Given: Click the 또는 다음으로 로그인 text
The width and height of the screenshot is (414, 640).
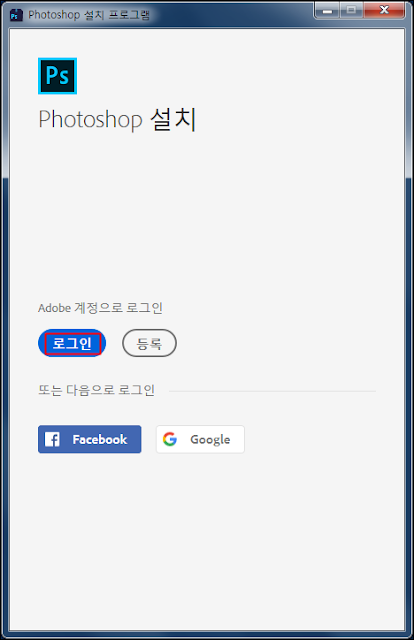Looking at the screenshot, I should click(x=96, y=390).
